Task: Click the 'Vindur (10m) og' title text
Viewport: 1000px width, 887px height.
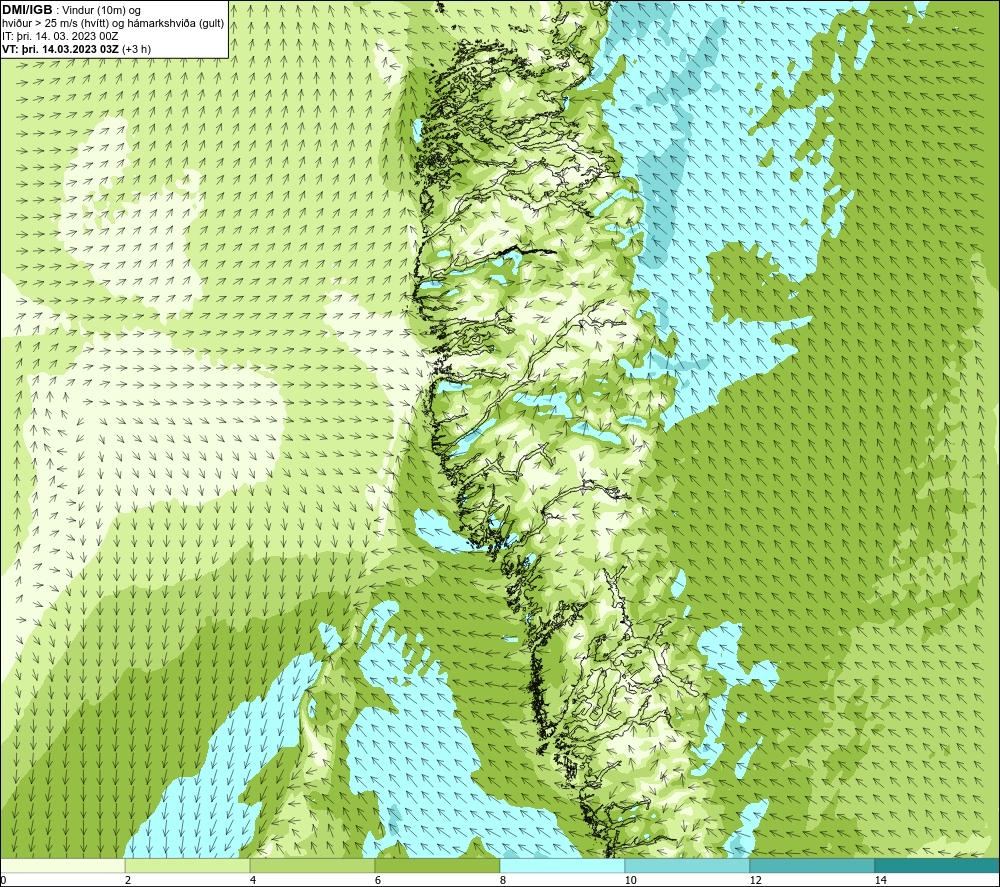Action: 103,11
